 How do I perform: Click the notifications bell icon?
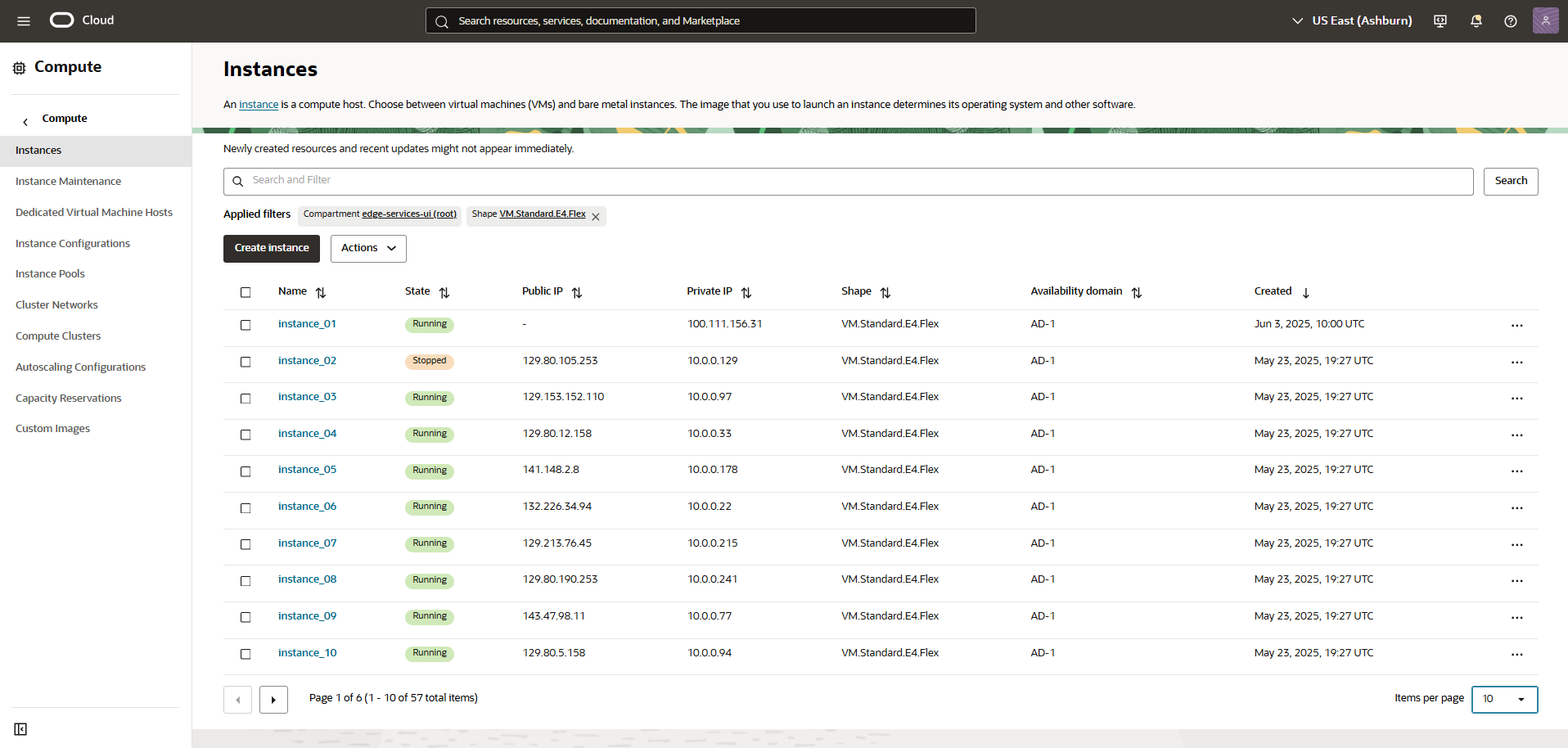(x=1476, y=20)
